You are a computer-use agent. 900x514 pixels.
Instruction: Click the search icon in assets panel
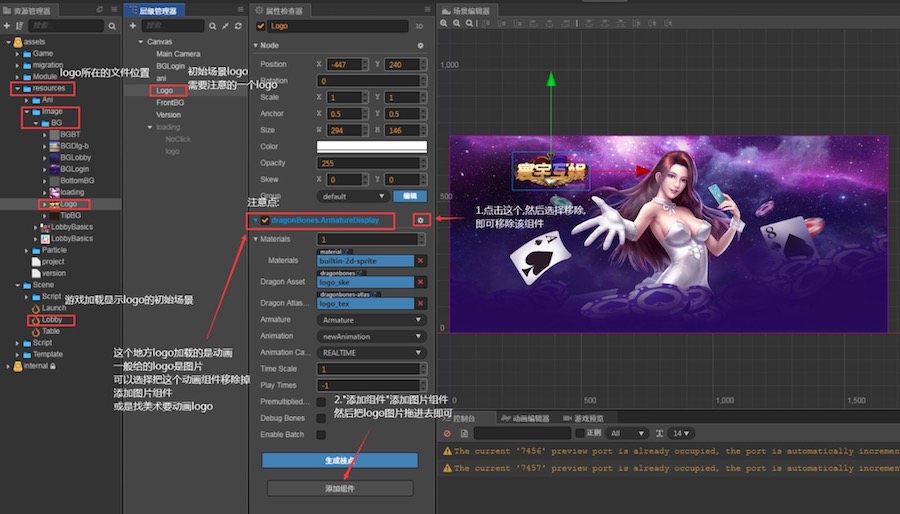click(x=111, y=25)
